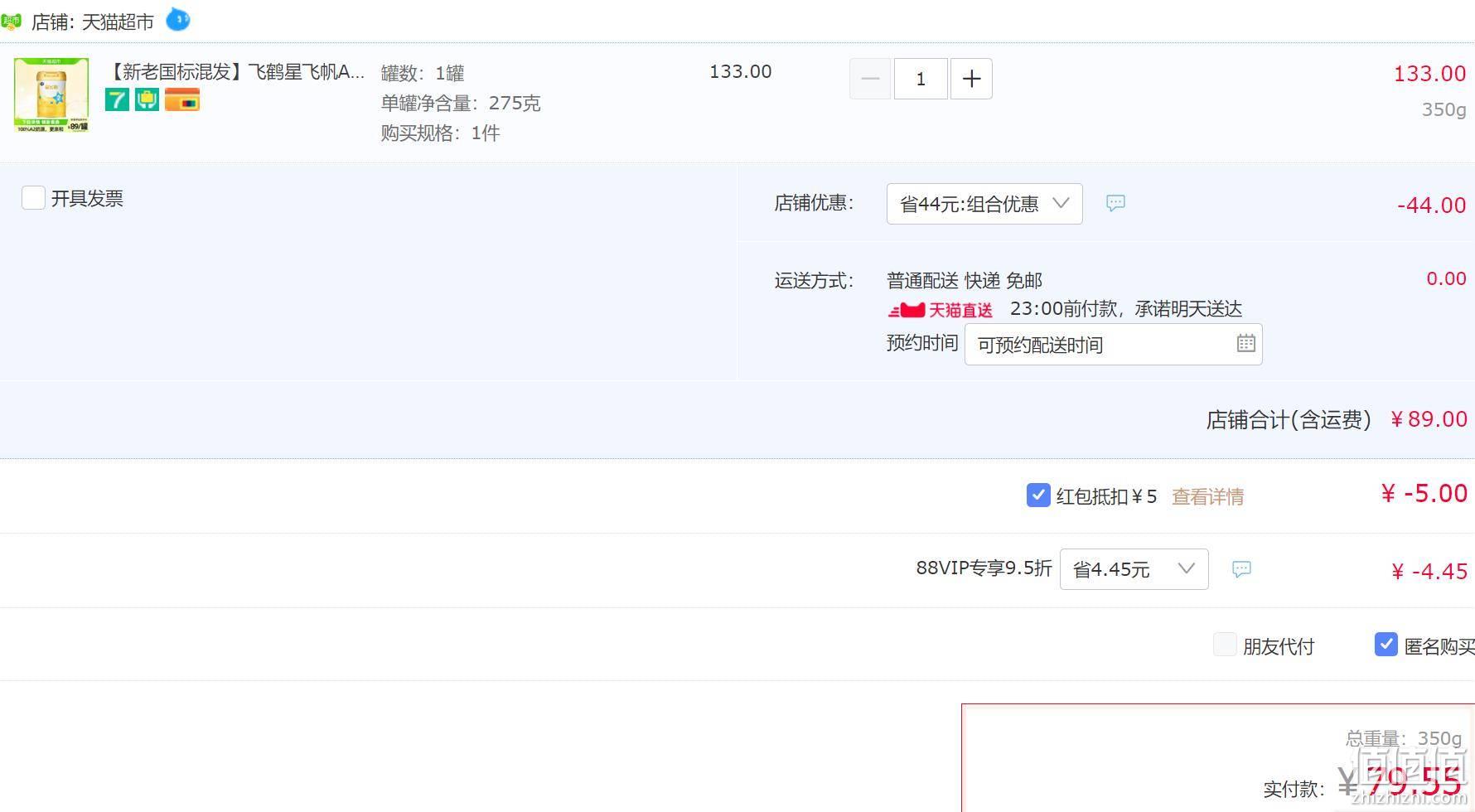Click the ￥ -5.00 red packet amount
Viewport: 1475px width, 812px height.
tap(1424, 493)
